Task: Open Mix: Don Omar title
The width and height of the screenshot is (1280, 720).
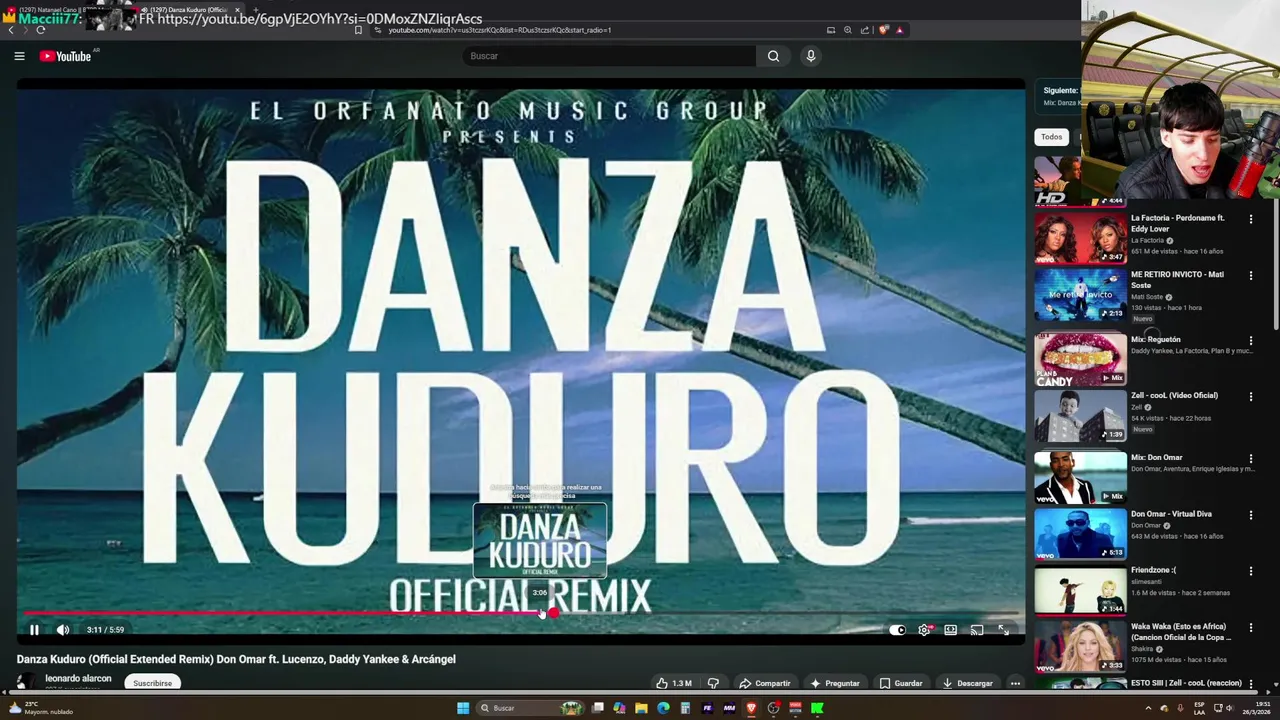Action: point(1156,458)
